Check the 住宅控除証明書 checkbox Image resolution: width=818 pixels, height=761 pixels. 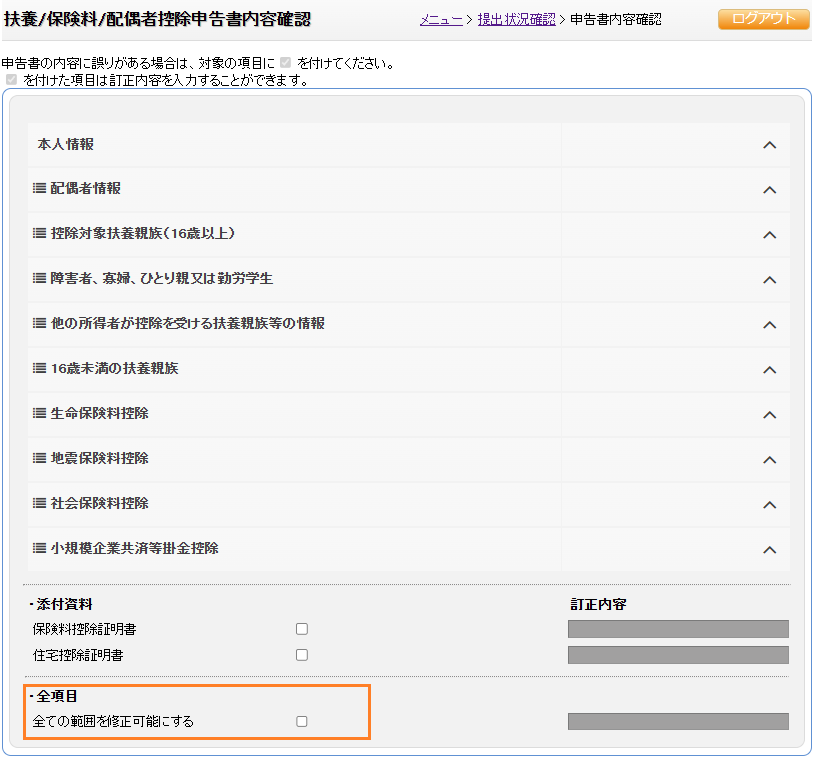tap(302, 655)
